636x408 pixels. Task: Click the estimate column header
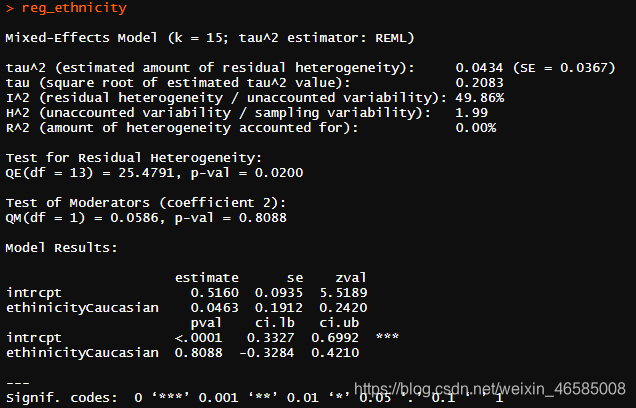(x=206, y=278)
